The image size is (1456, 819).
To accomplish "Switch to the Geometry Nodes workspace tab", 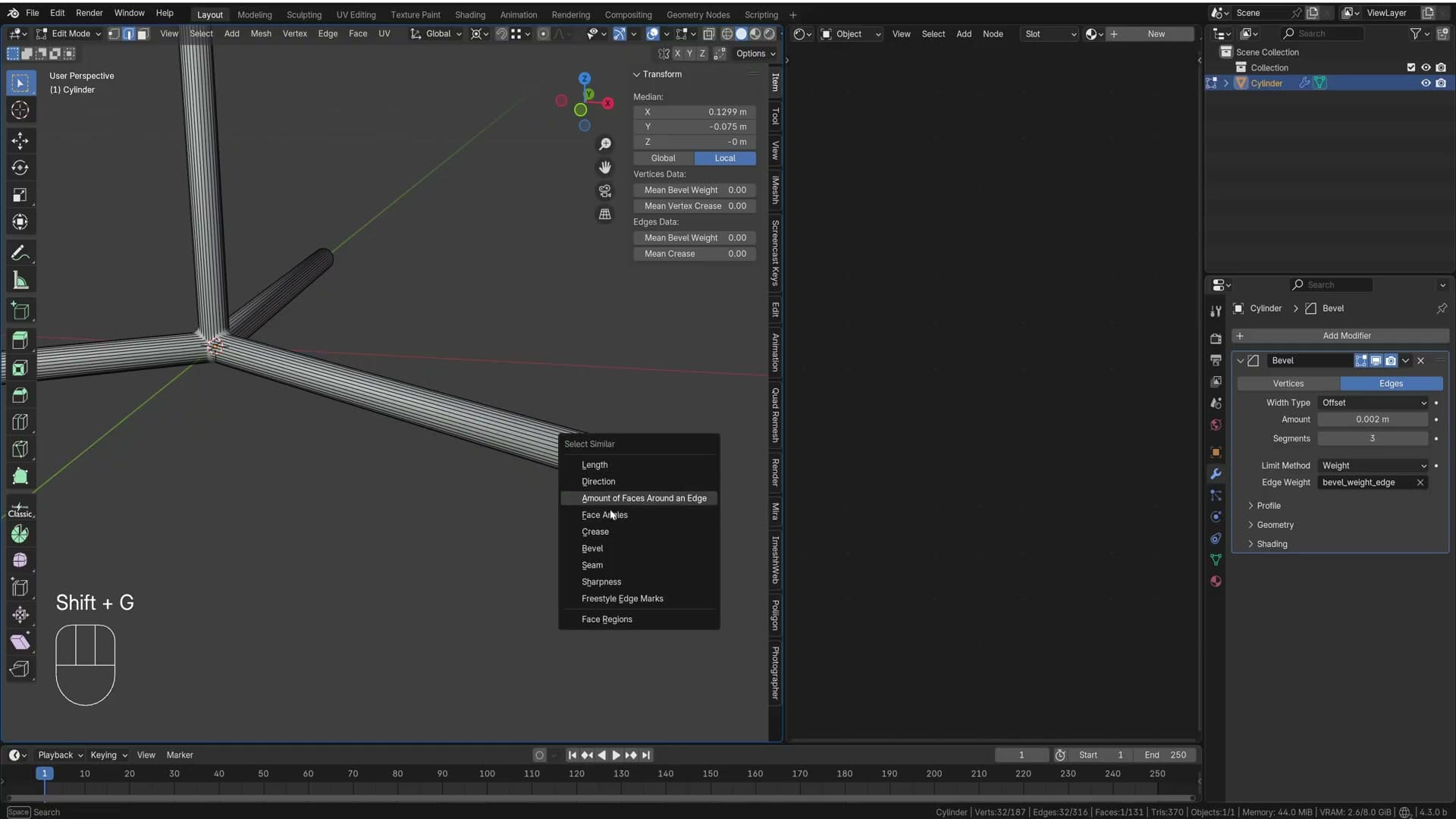I will click(x=698, y=14).
